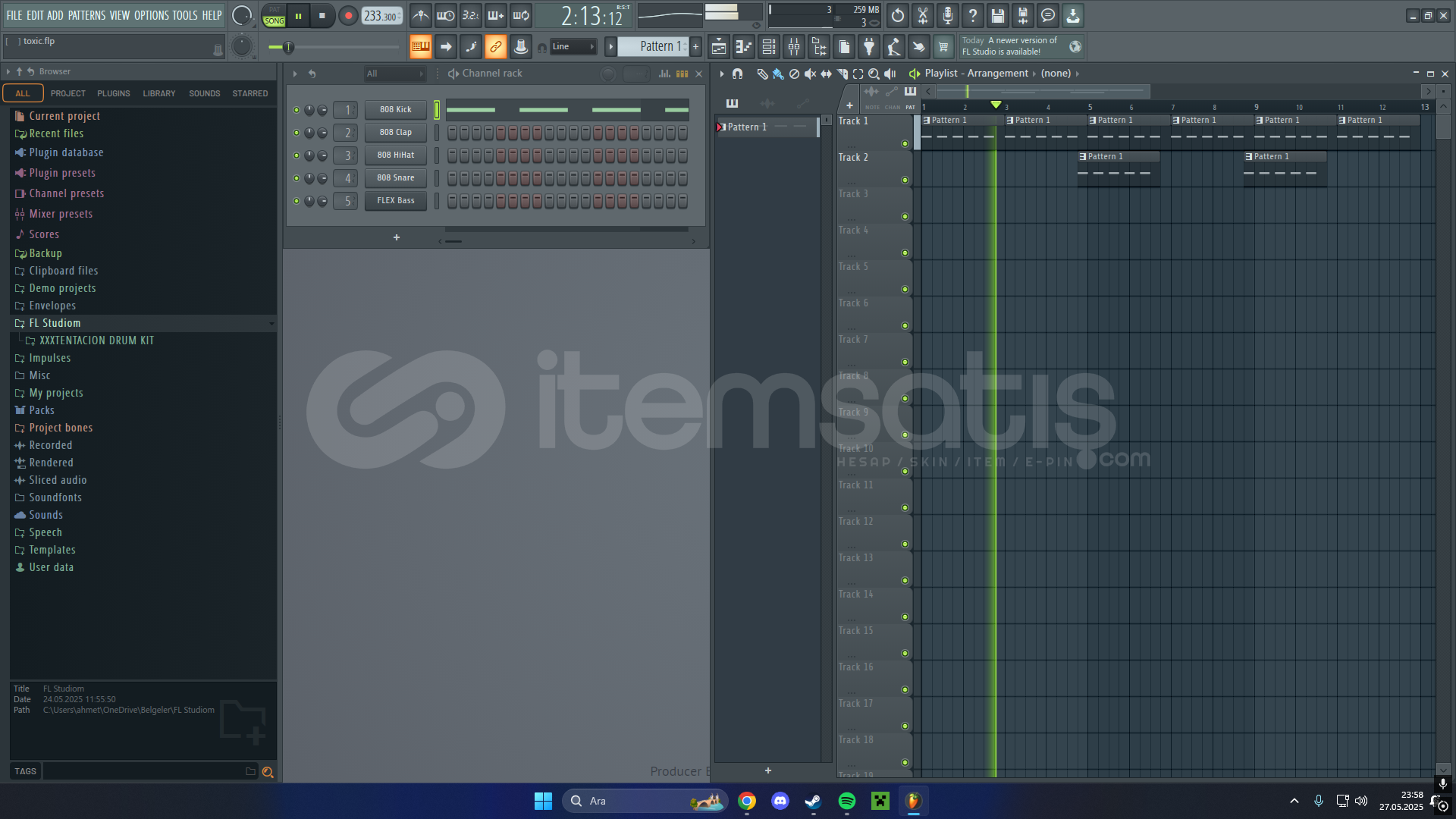Open the FILE menu
Viewport: 1456px width, 819px height.
(14, 15)
